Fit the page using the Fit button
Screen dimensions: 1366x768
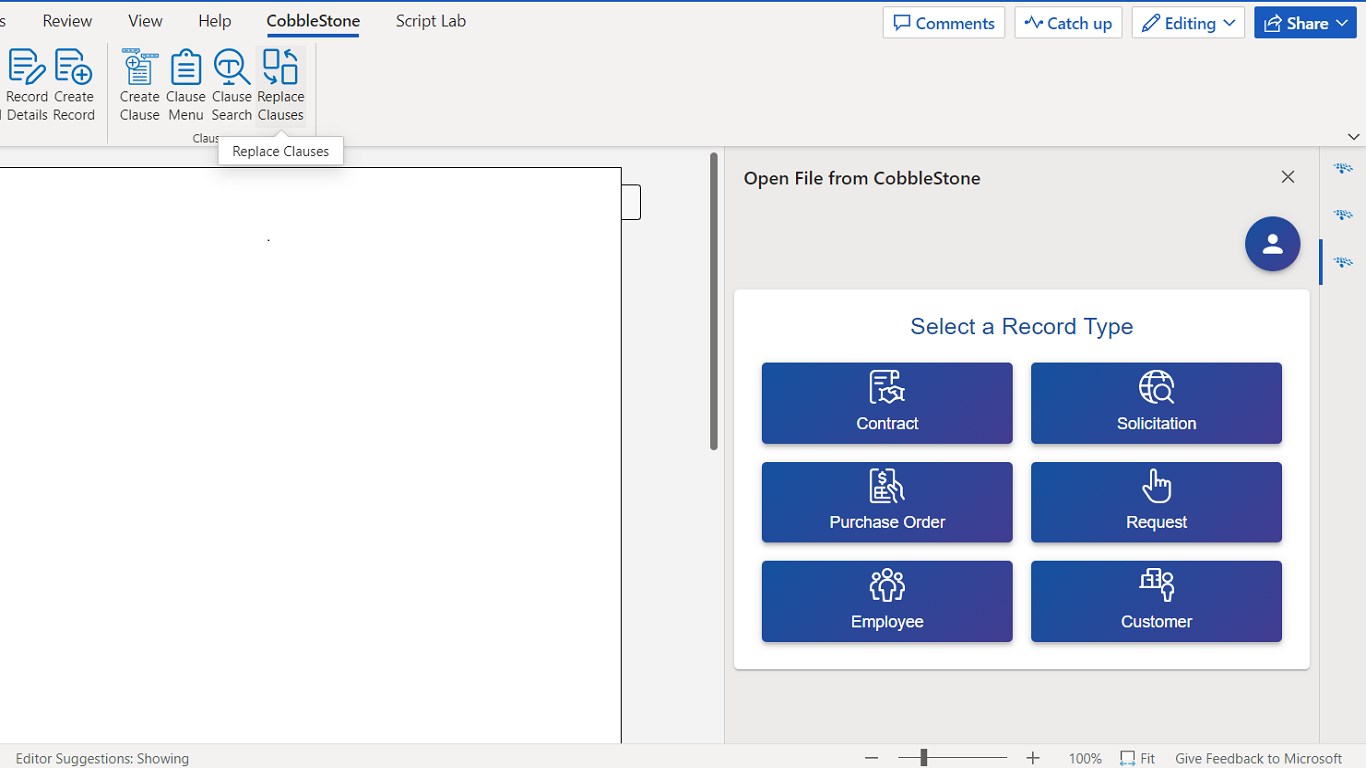pyautogui.click(x=1138, y=758)
